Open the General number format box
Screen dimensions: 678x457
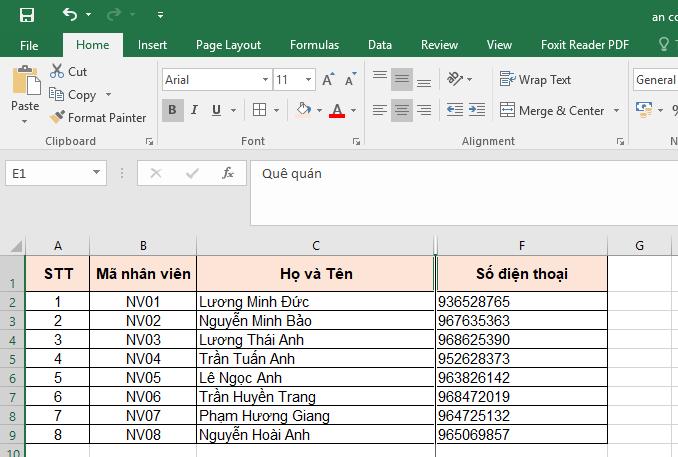(656, 80)
